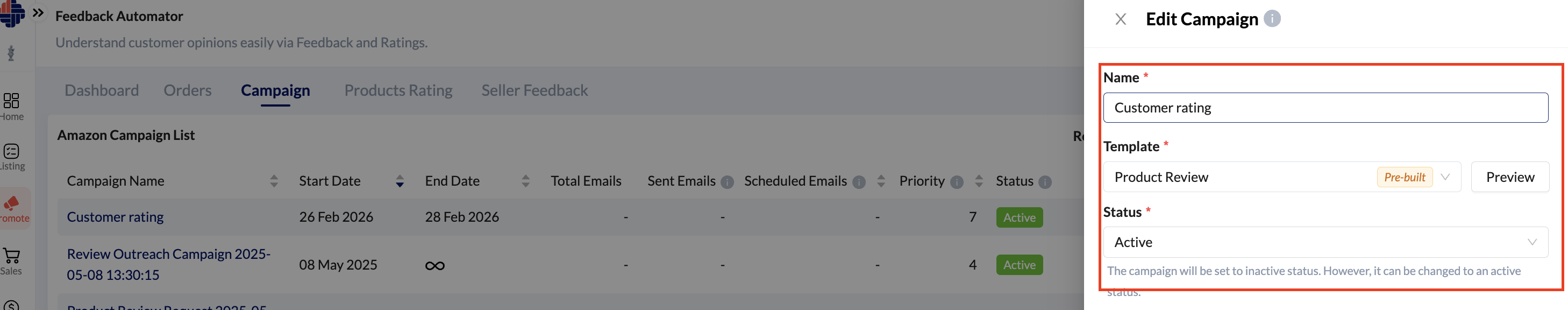Sort by End Date column

[525, 181]
